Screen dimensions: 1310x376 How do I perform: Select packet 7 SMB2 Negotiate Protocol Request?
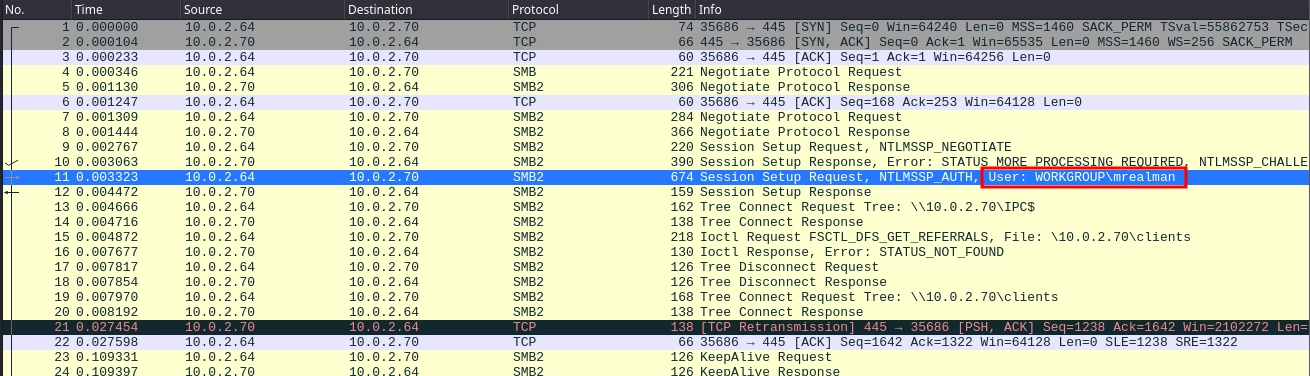pyautogui.click(x=655, y=117)
